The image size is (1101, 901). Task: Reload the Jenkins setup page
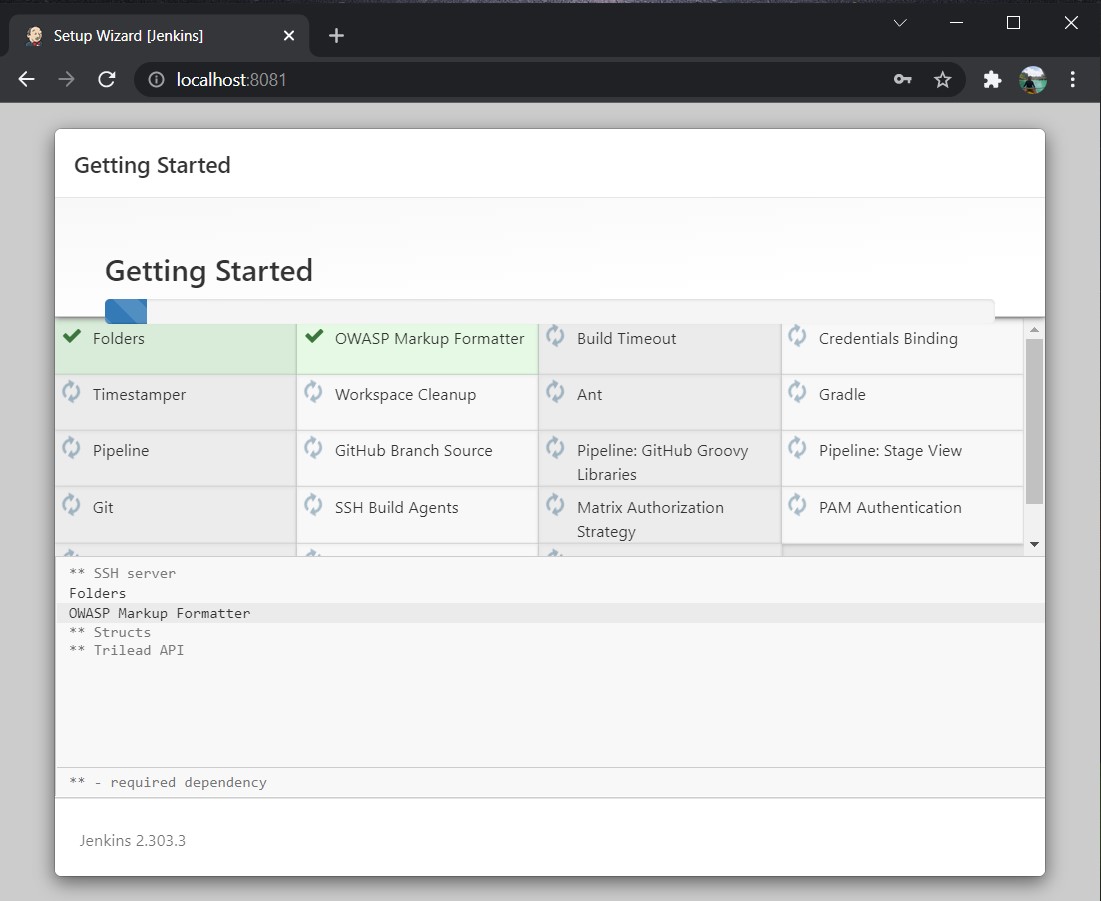[107, 80]
